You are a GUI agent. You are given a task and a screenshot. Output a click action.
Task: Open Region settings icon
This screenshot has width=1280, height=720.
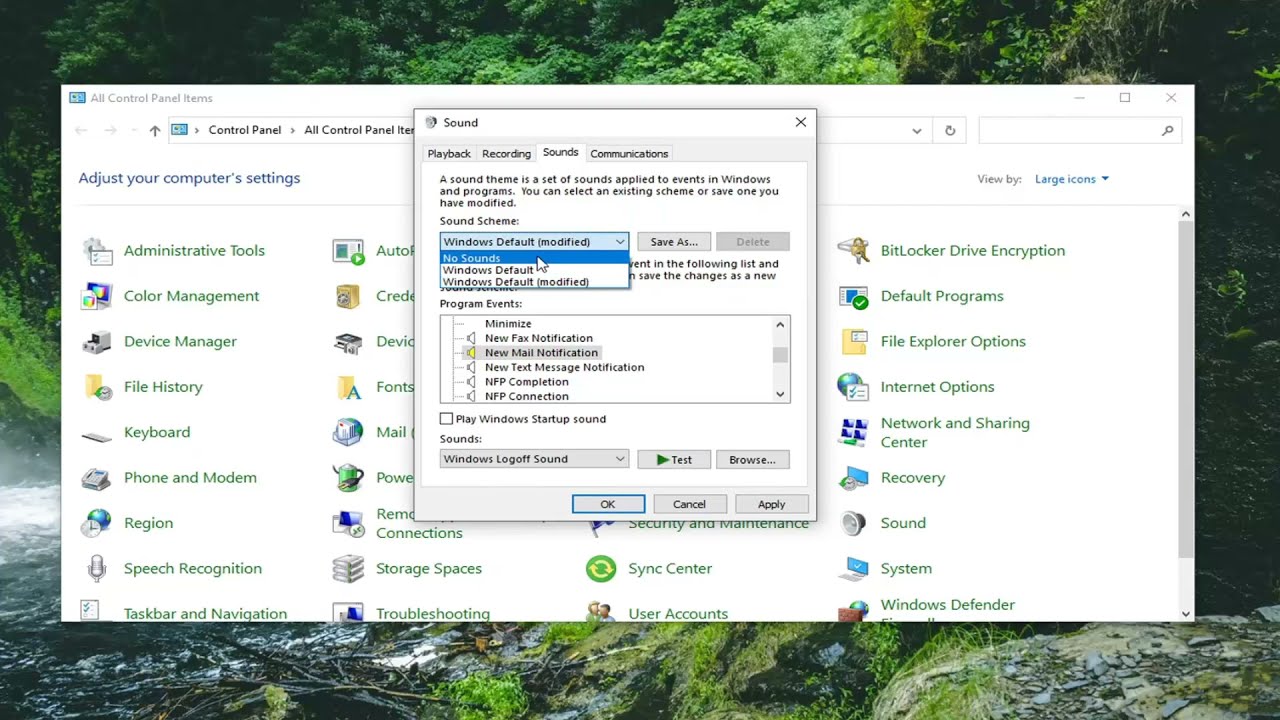[97, 523]
